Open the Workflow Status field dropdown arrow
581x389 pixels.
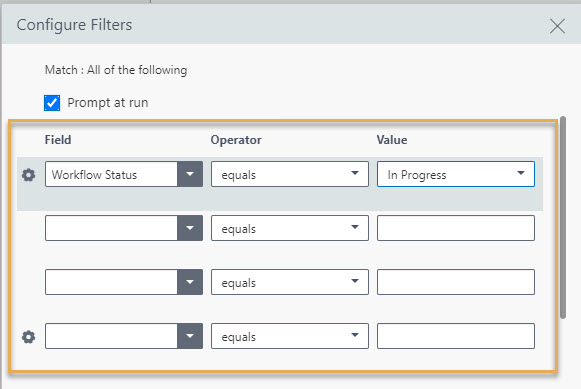190,174
